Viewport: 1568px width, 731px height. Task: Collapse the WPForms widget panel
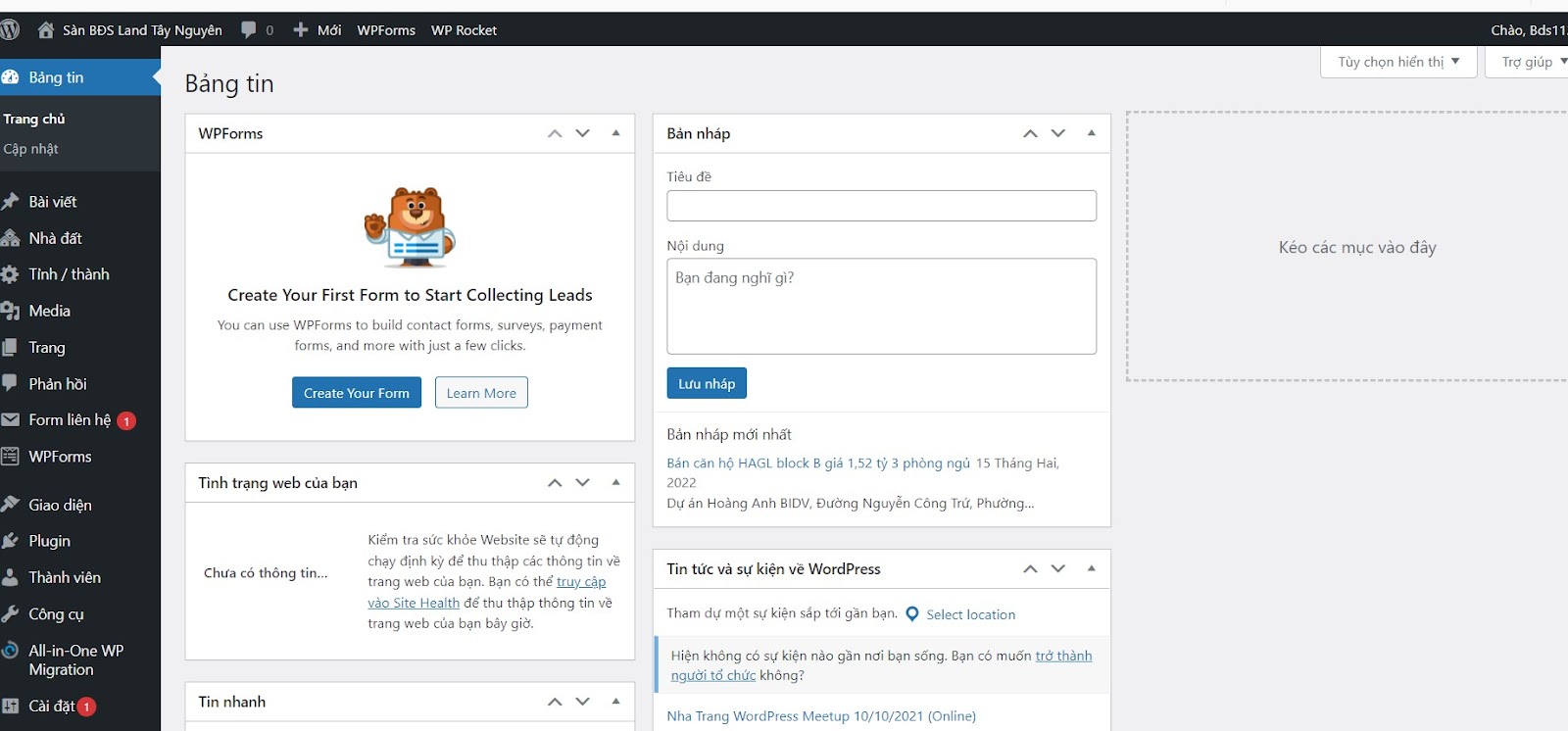click(615, 133)
